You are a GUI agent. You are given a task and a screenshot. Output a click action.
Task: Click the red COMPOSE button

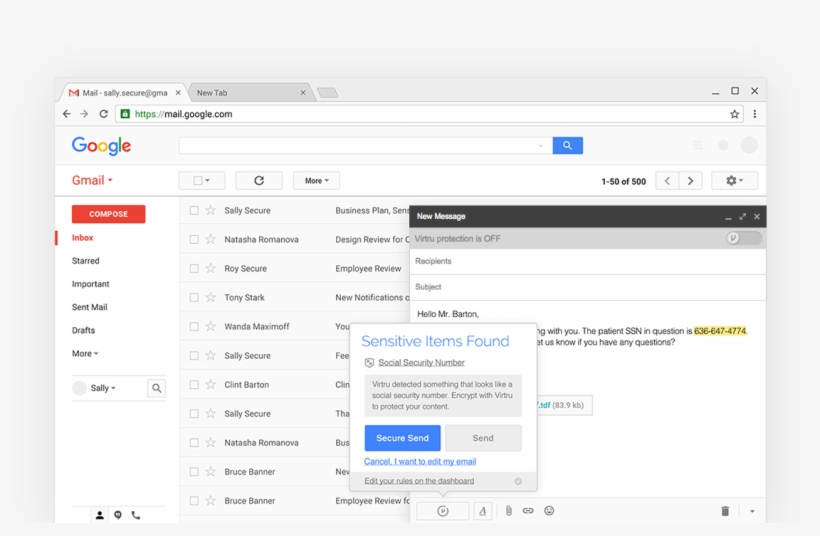[108, 214]
